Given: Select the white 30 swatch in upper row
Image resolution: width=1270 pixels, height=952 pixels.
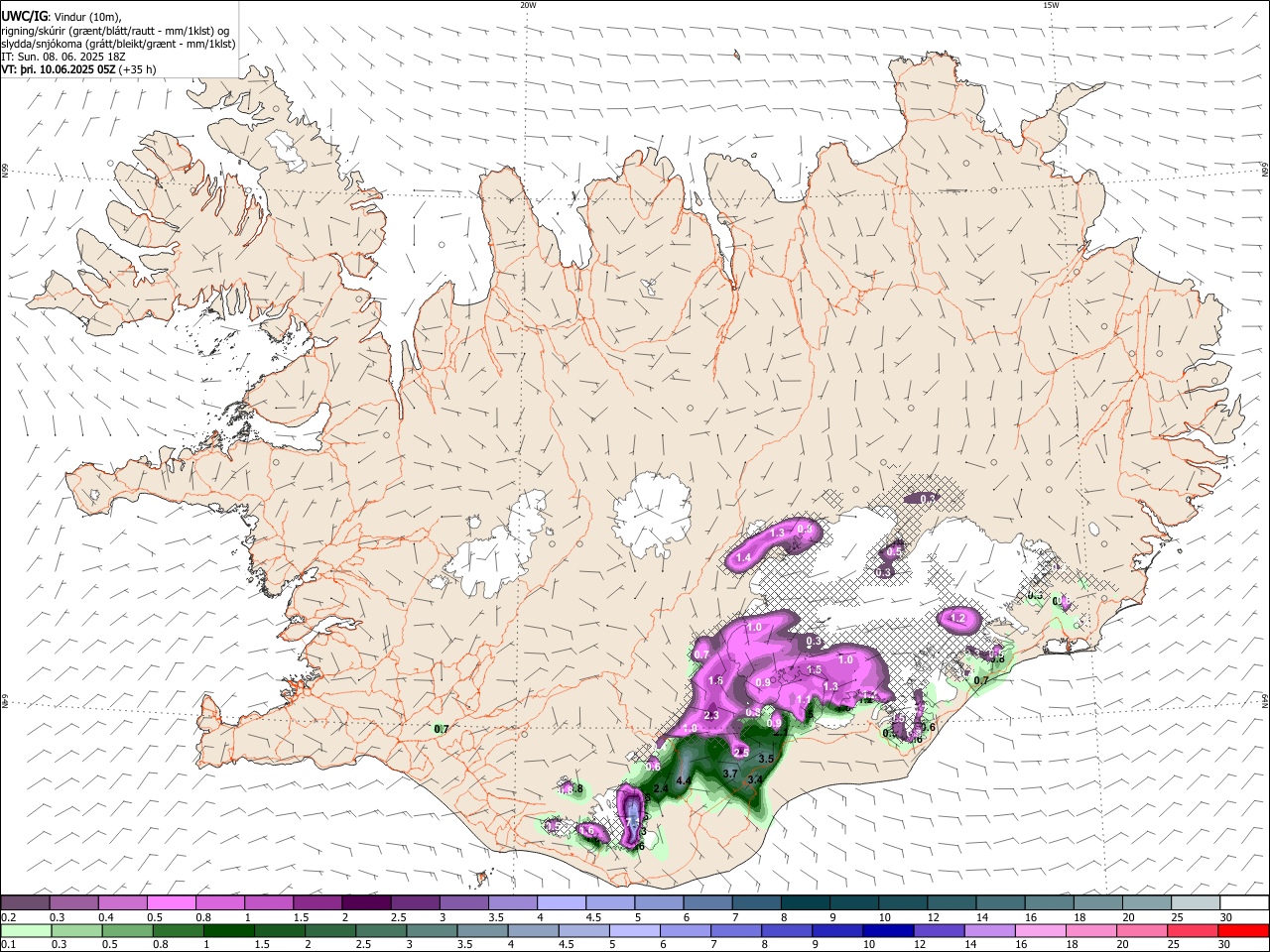Looking at the screenshot, I should pyautogui.click(x=1244, y=902).
